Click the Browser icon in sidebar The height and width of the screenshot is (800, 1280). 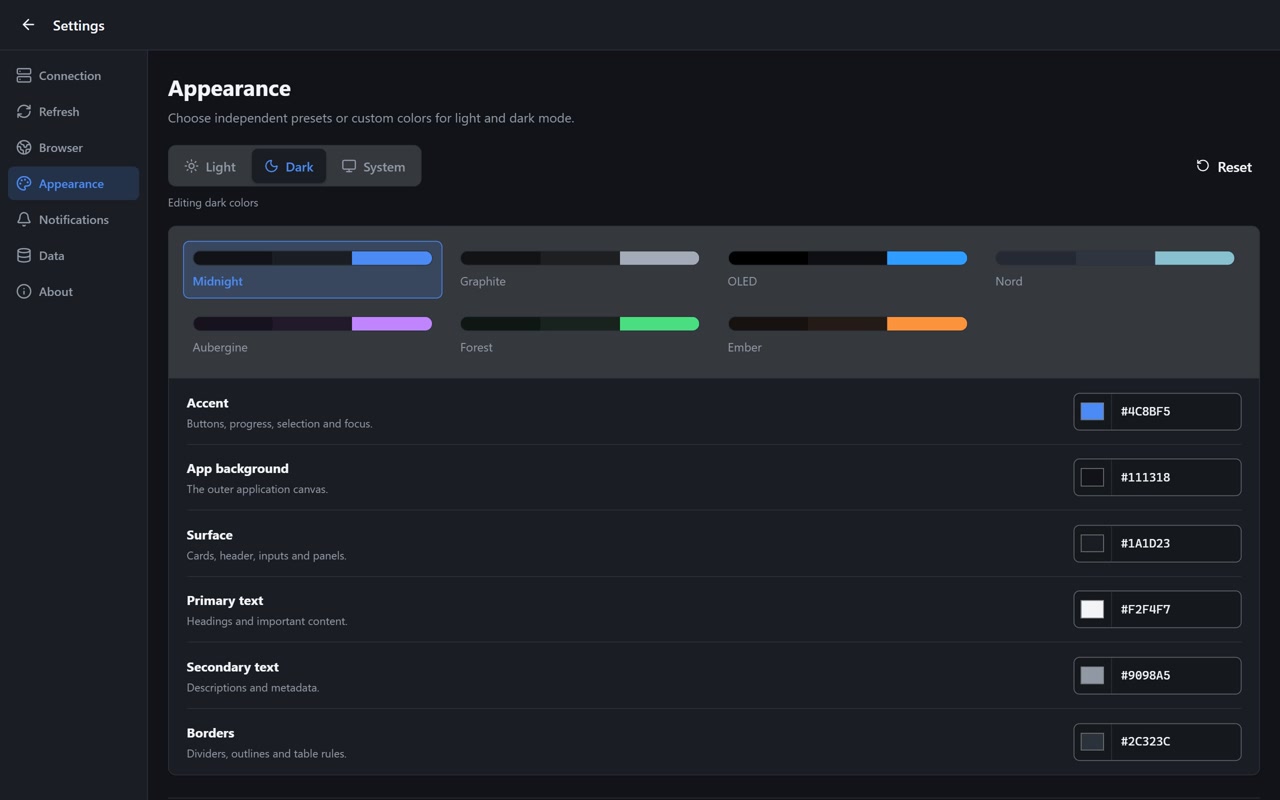[24, 148]
